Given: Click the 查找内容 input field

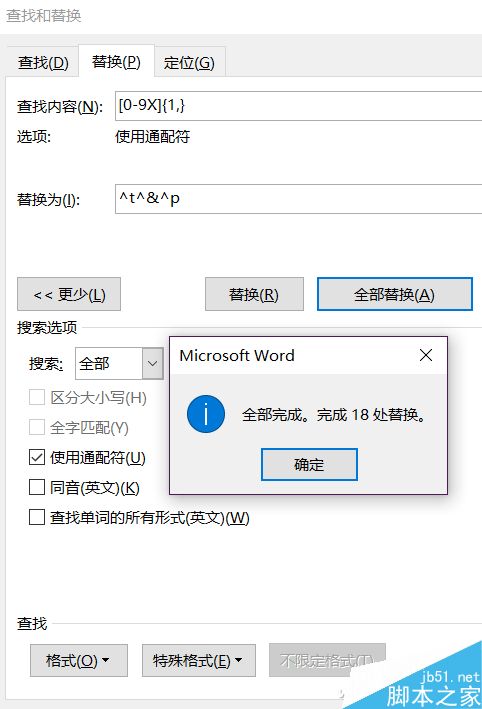Looking at the screenshot, I should click(298, 106).
